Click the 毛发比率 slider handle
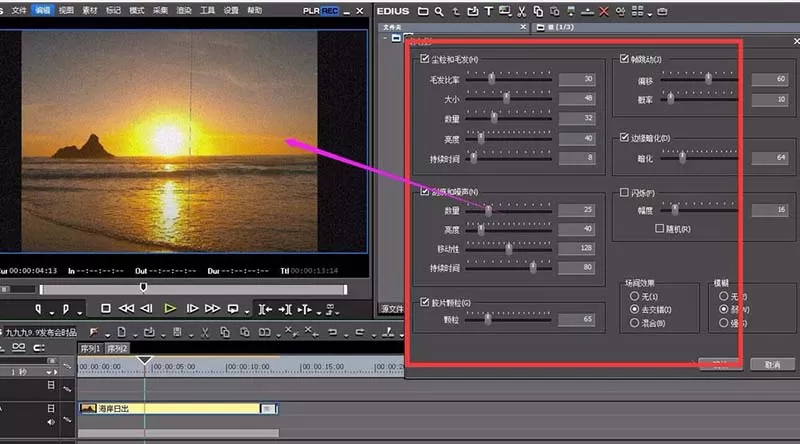 pos(491,78)
